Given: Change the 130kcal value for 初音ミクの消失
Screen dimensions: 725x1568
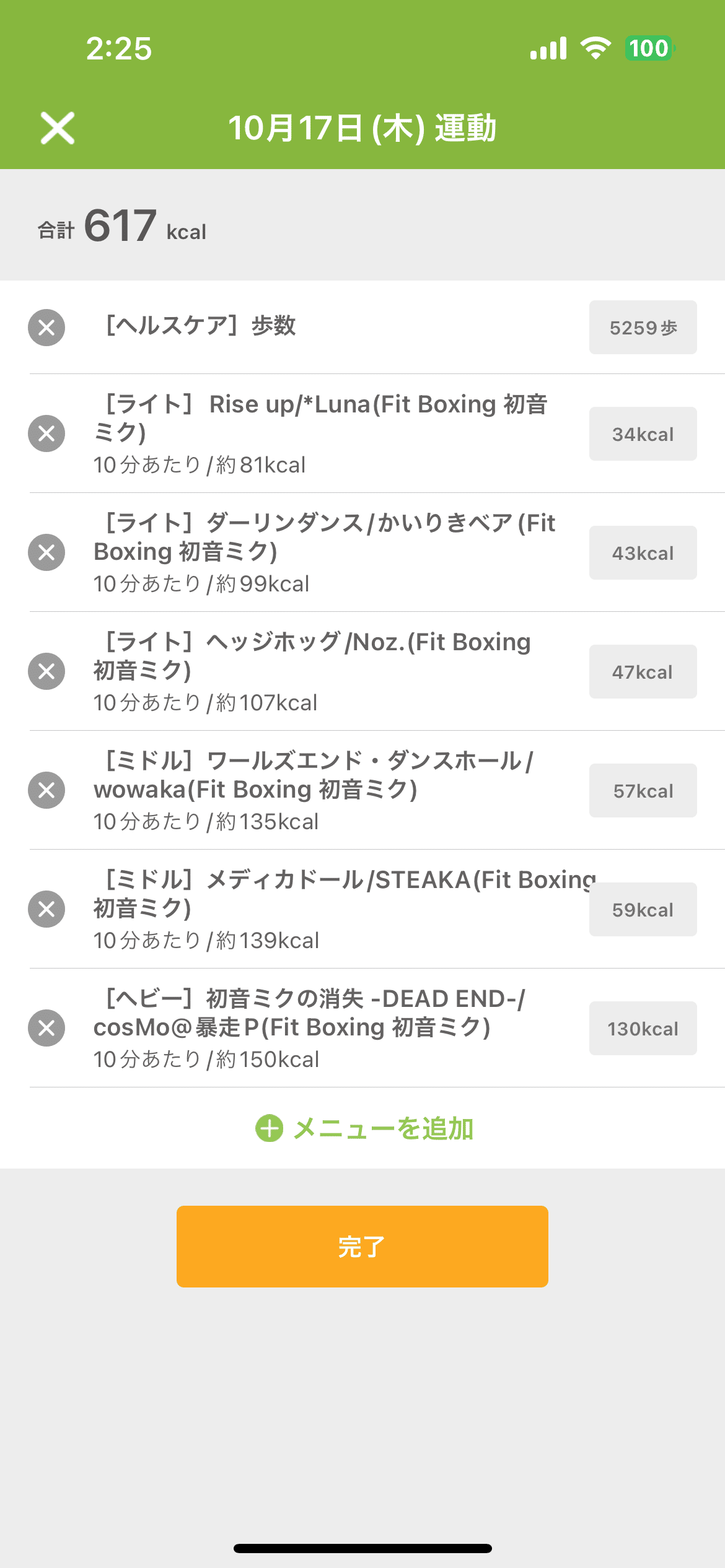Looking at the screenshot, I should pyautogui.click(x=643, y=1029).
